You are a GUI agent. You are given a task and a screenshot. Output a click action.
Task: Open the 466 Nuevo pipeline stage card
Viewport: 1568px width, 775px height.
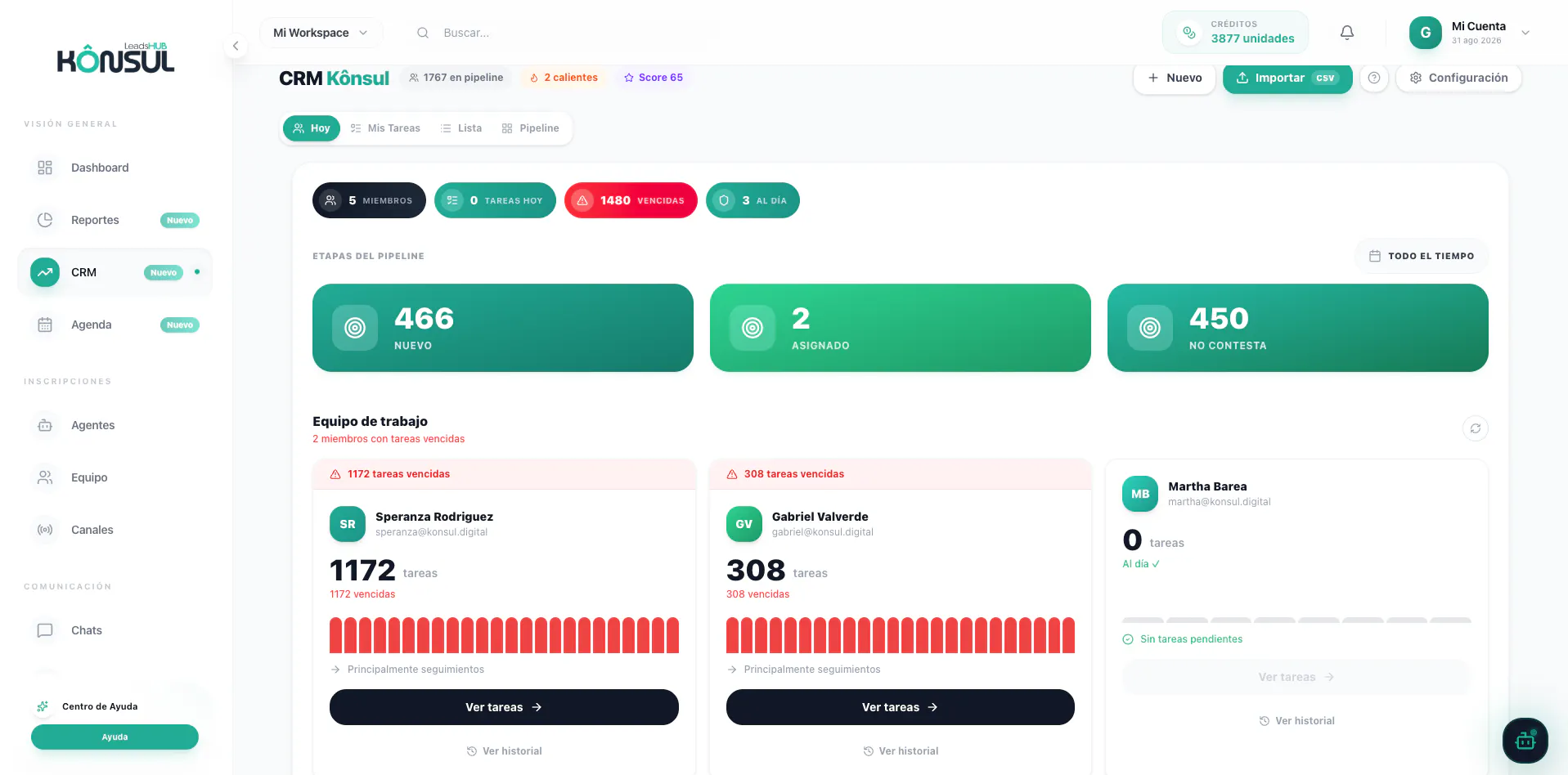[503, 328]
